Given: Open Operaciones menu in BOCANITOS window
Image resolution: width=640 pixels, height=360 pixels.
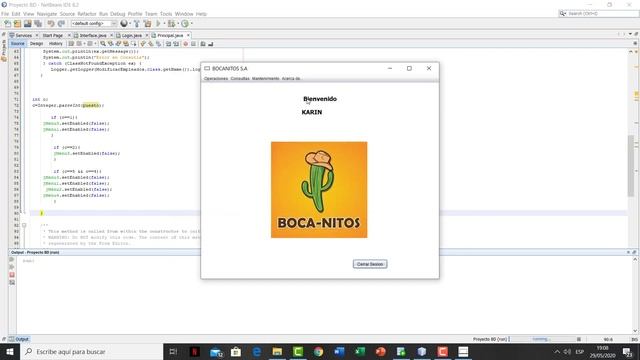Looking at the screenshot, I should click(216, 78).
